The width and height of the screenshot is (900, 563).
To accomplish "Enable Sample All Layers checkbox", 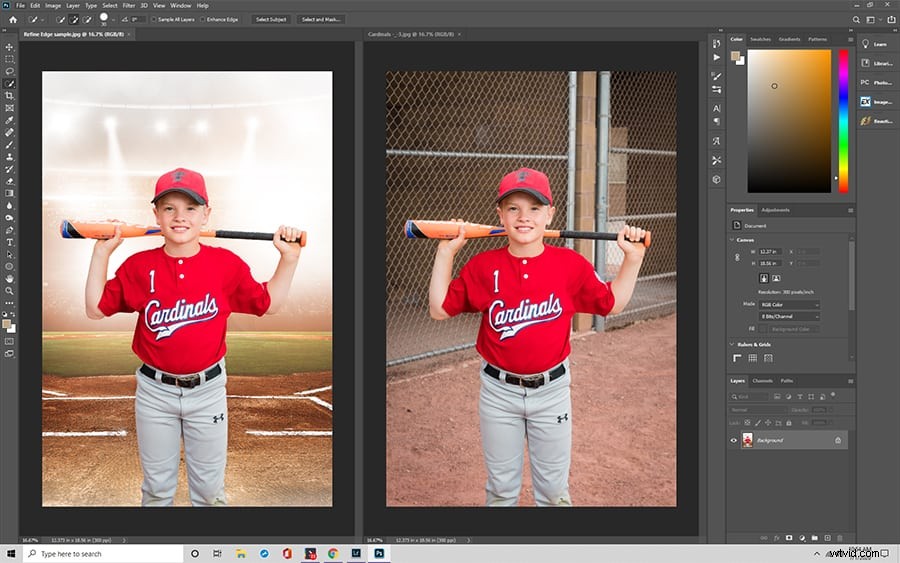I will coord(154,20).
